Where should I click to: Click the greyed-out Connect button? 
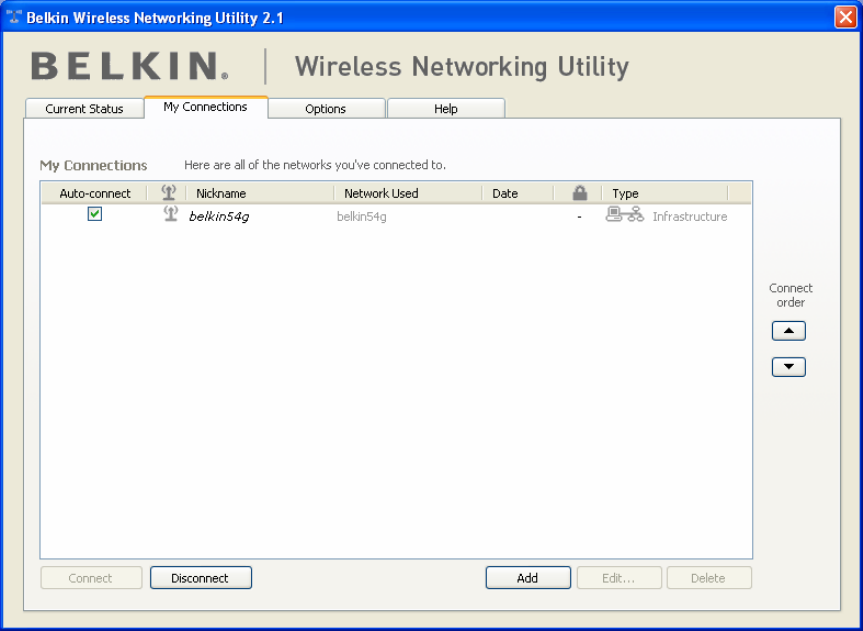[91, 578]
